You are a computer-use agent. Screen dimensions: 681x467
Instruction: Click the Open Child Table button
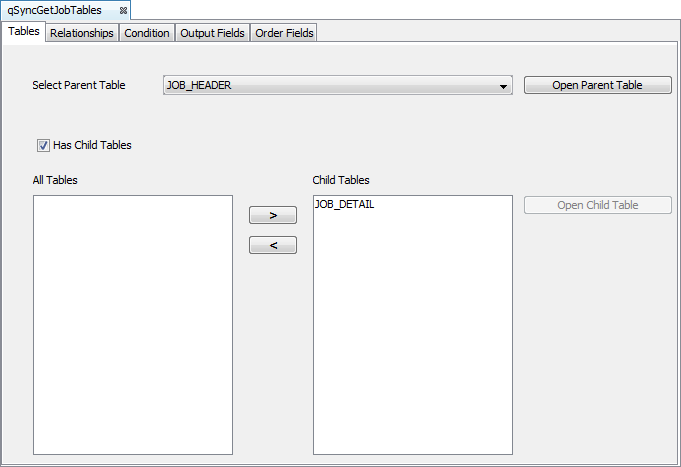[x=597, y=205]
